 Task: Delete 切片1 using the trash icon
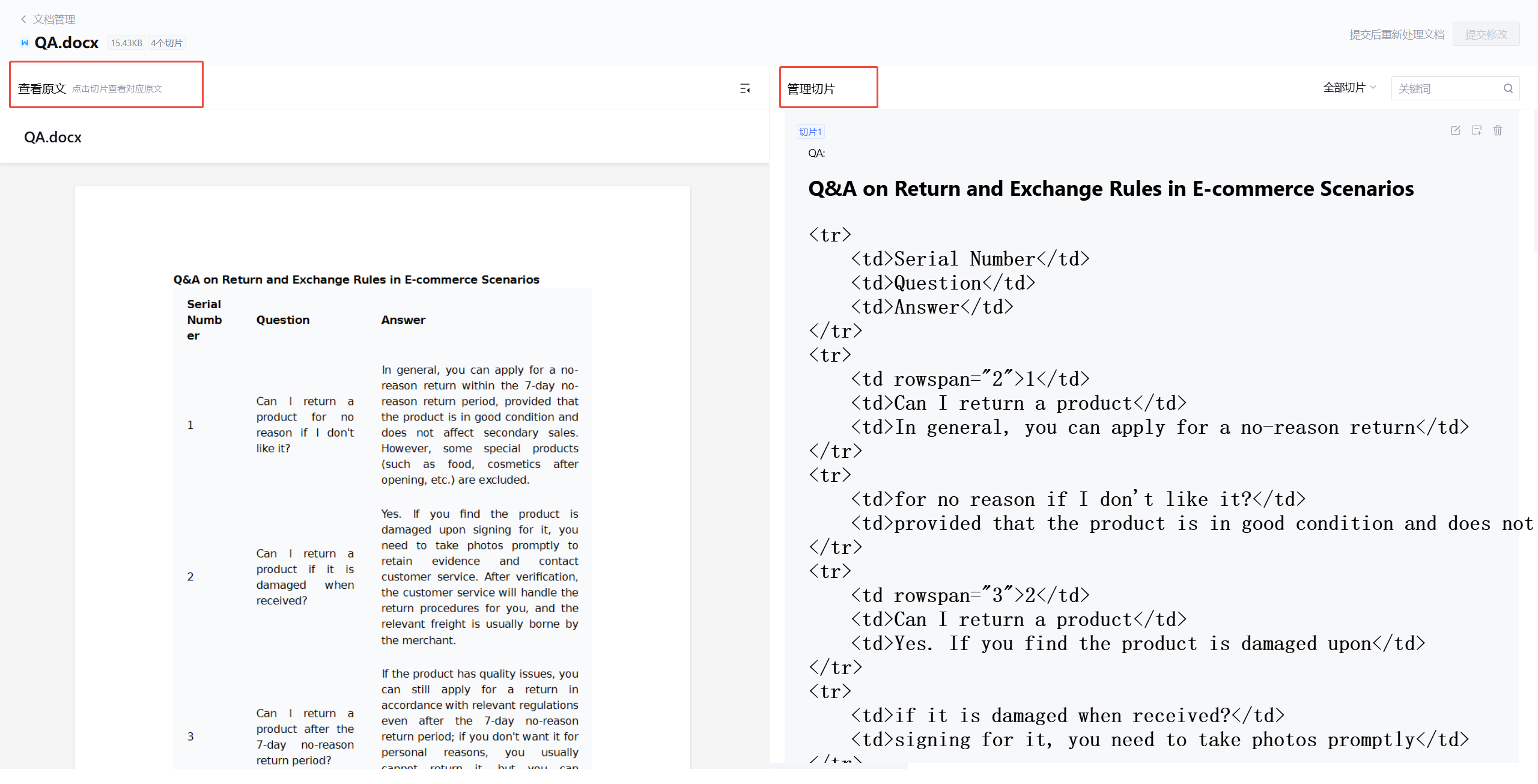pos(1498,130)
